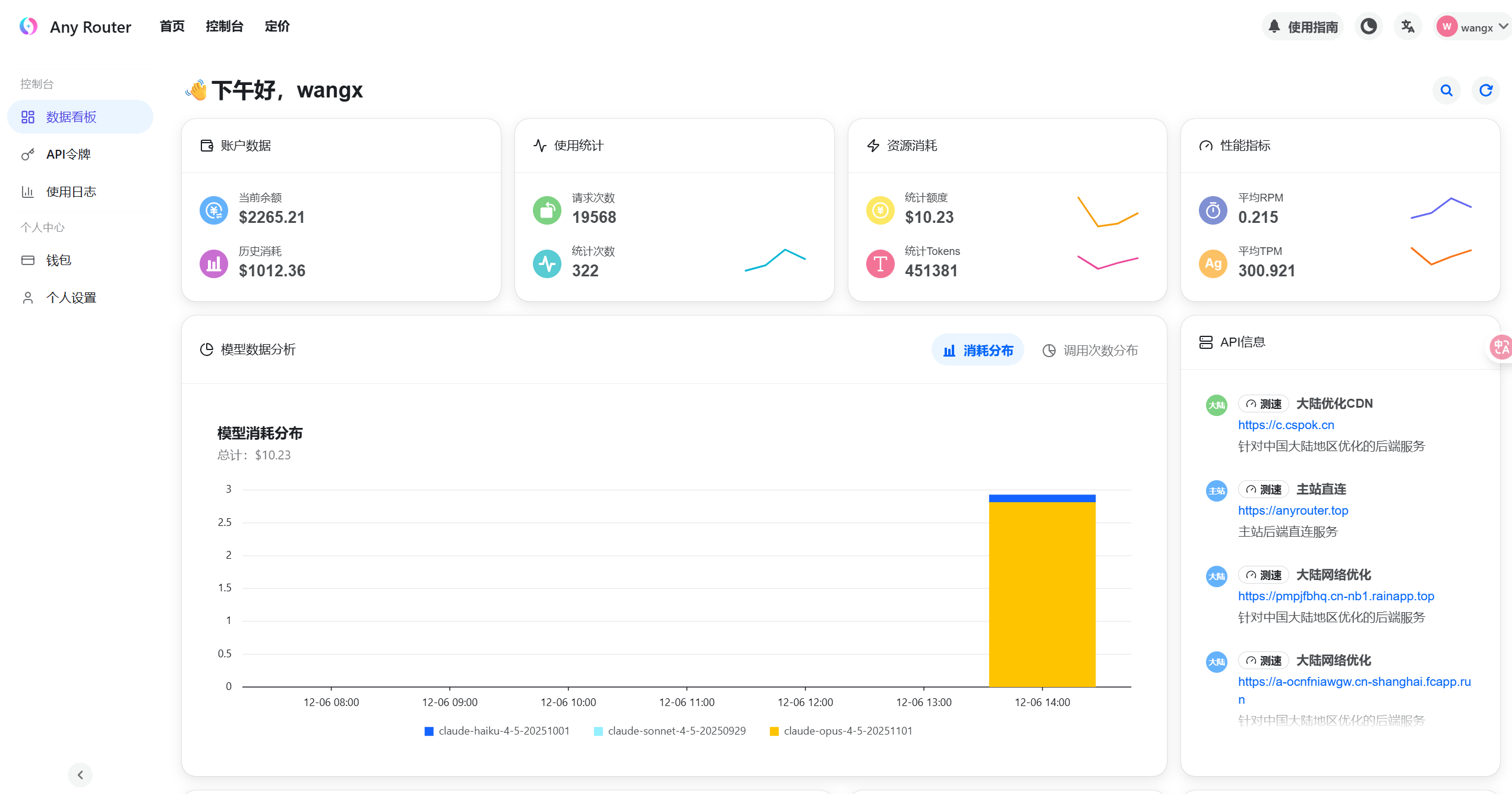Collapse the sidebar with chevron
This screenshot has height=794, width=1512.
coord(80,774)
